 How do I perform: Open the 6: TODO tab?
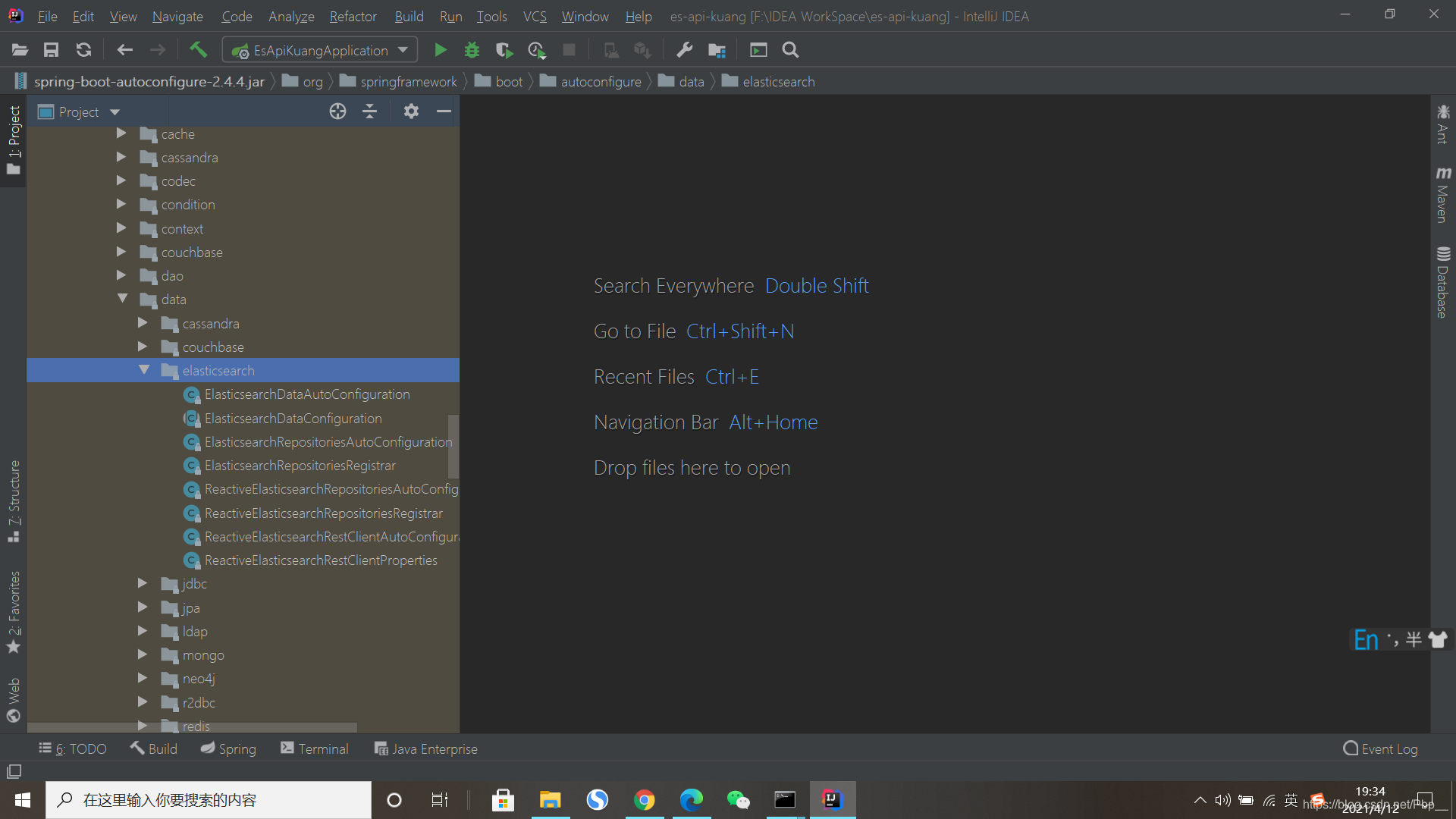[73, 748]
